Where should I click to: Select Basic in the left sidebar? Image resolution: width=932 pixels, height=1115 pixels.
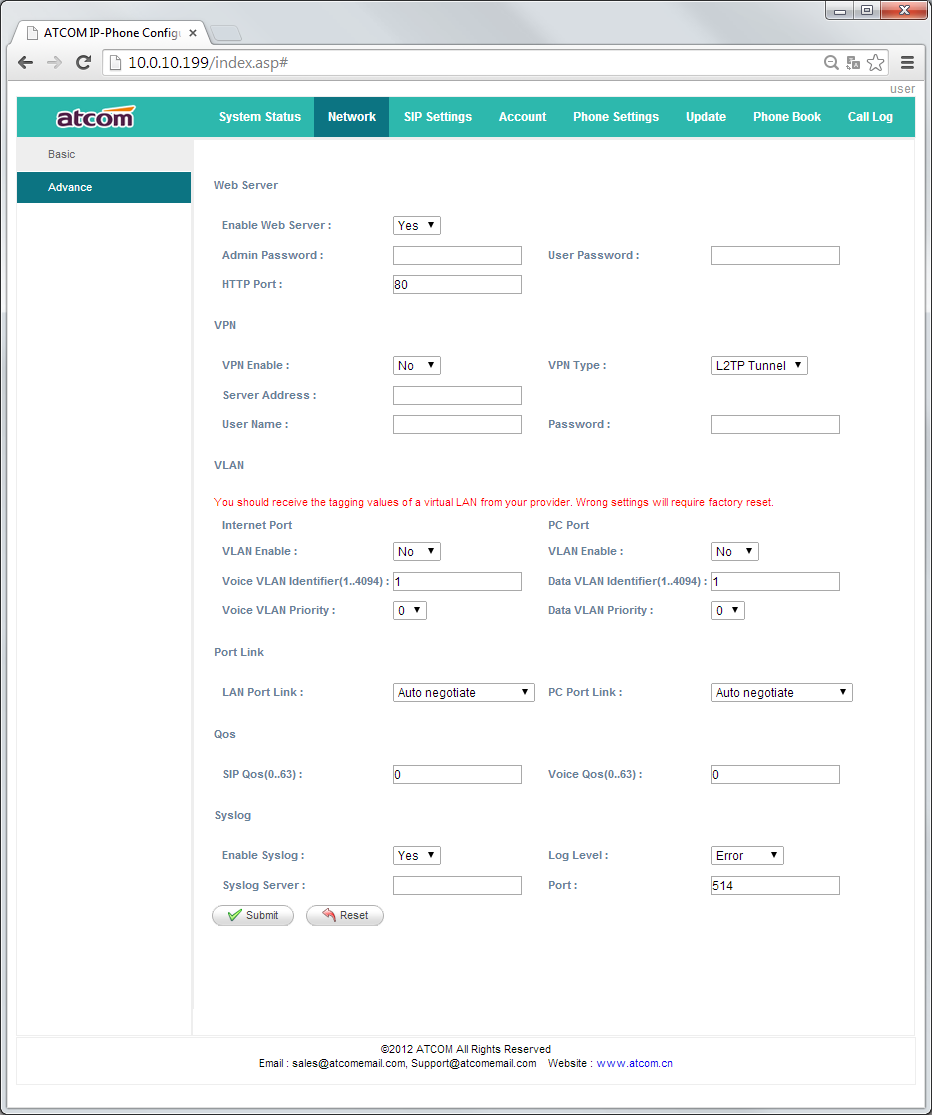click(x=62, y=155)
